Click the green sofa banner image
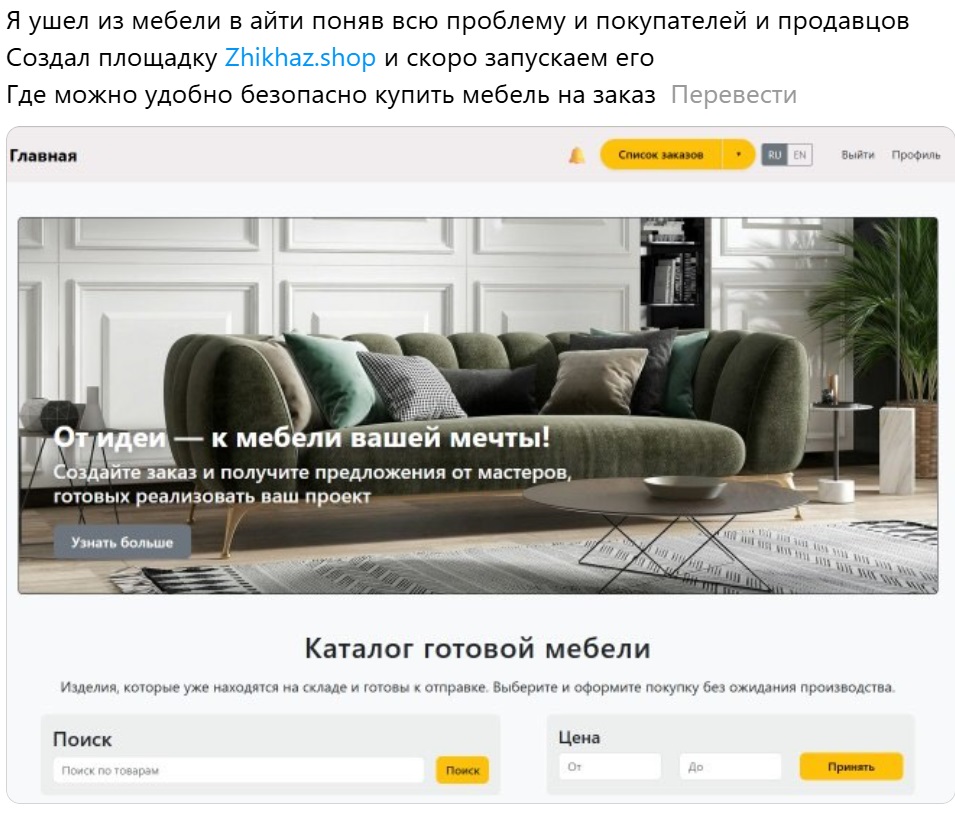The image size is (955, 828). 478,405
